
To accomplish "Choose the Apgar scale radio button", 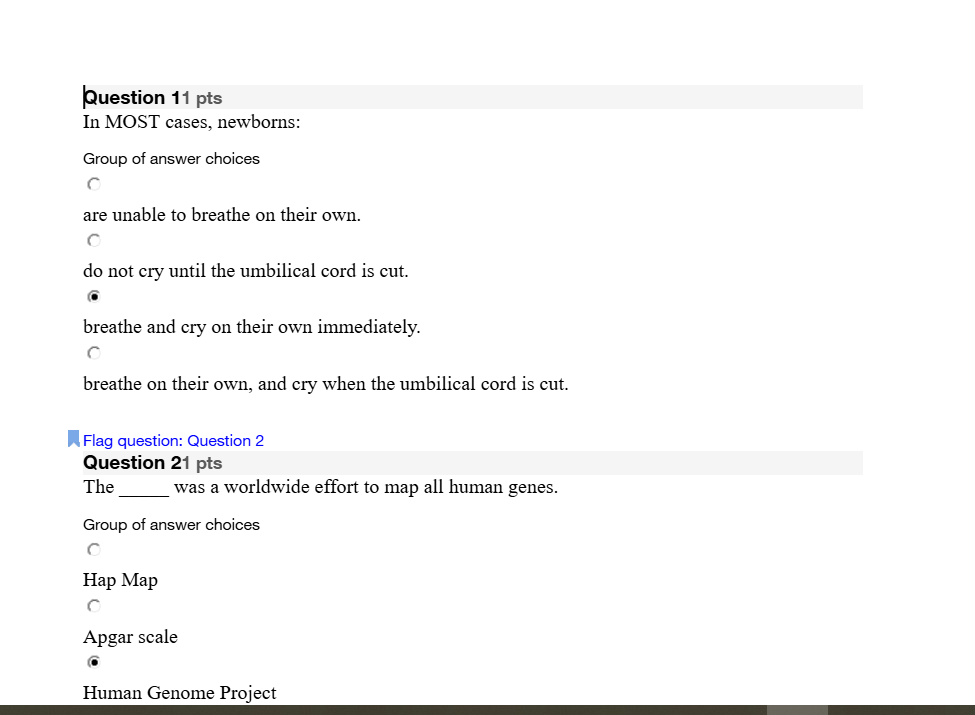I will (94, 606).
